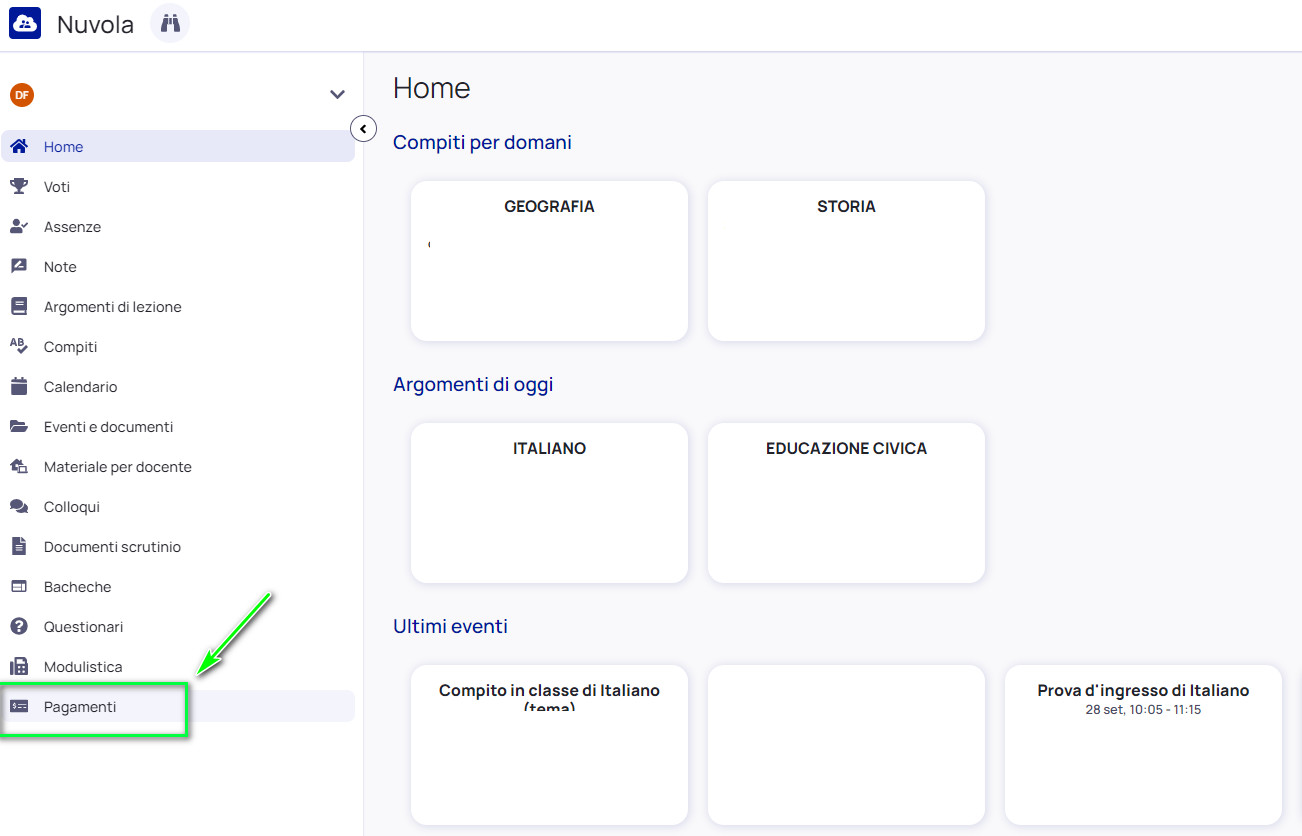1302x836 pixels.
Task: Select the Pagamenti menu entry
Action: [178, 706]
